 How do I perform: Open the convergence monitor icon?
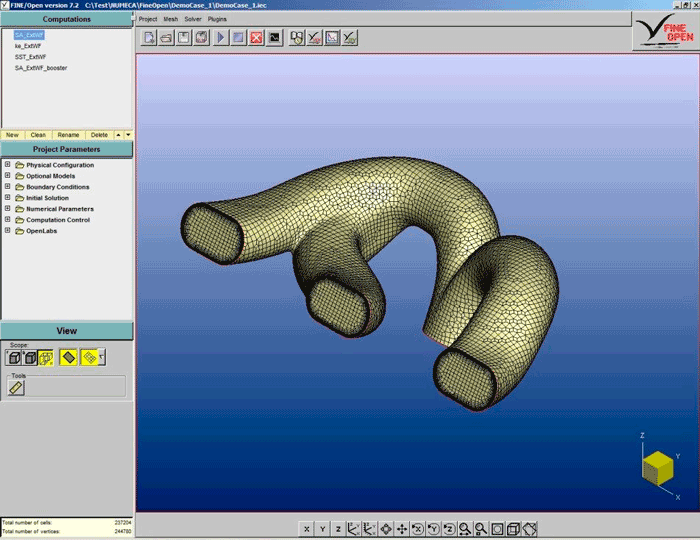[x=274, y=38]
